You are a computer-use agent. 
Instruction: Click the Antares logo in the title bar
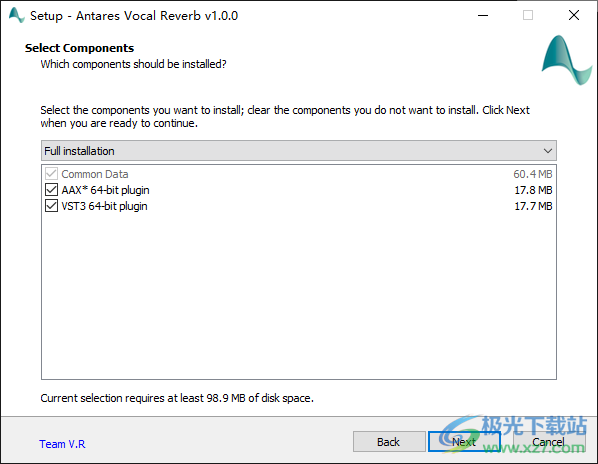(x=16, y=15)
